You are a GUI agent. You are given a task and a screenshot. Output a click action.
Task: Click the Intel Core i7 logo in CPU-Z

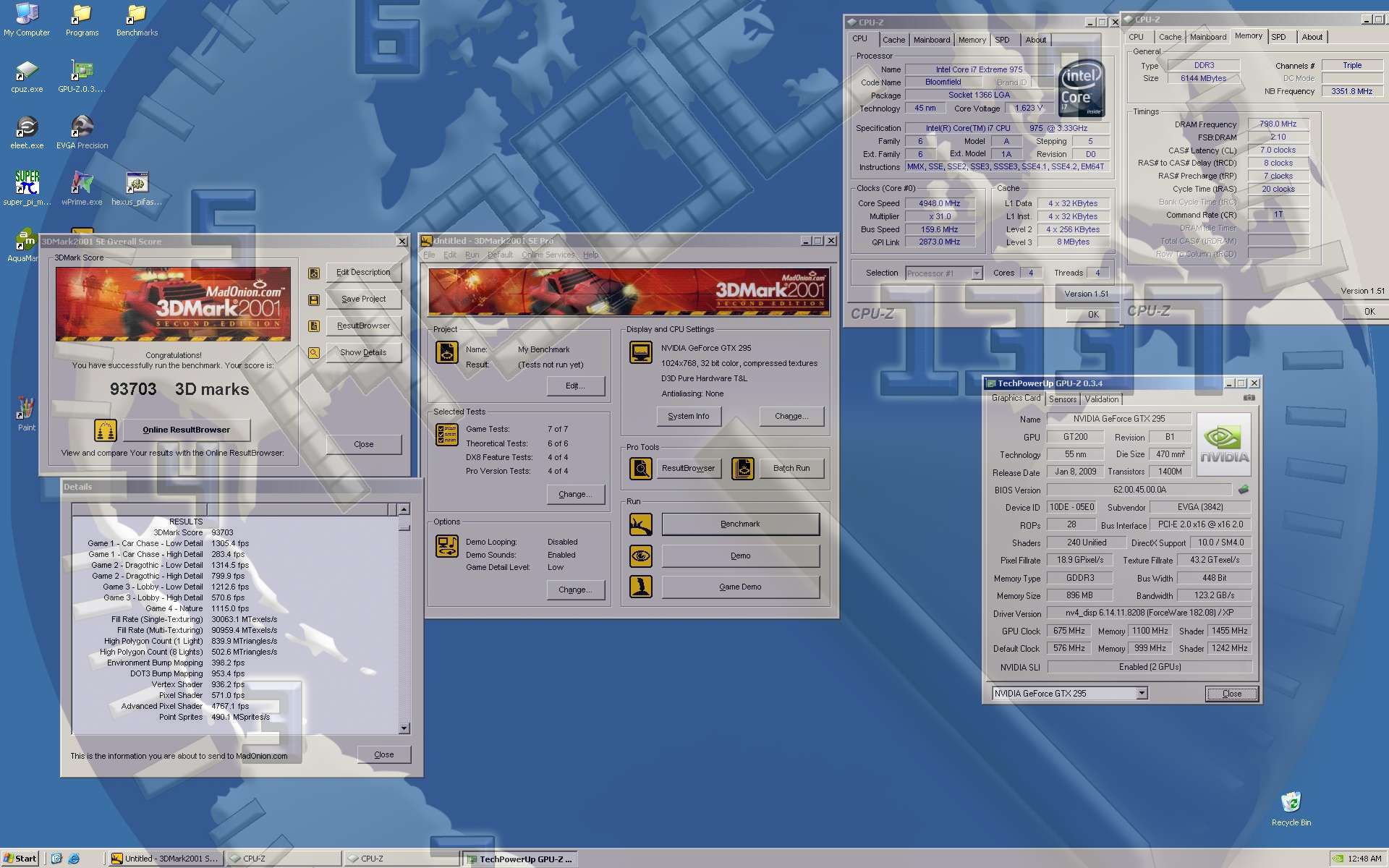pos(1082,89)
